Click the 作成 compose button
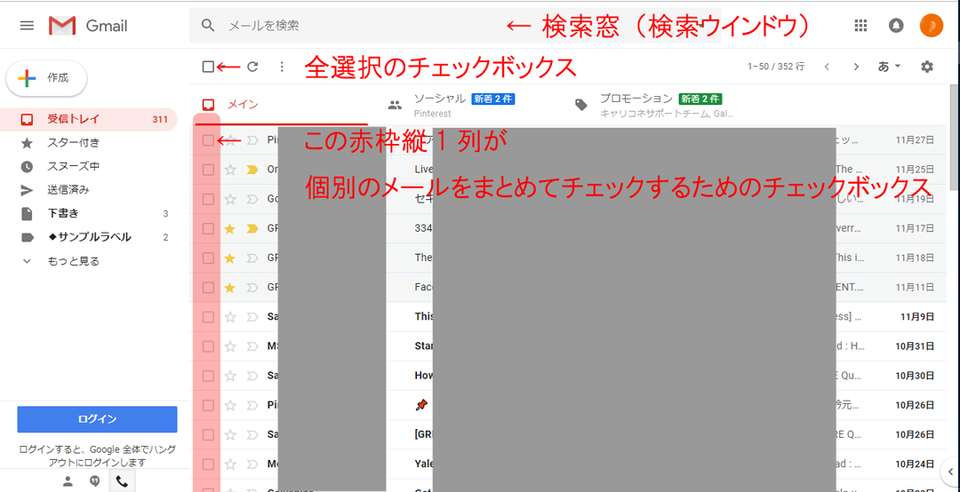 [x=47, y=78]
